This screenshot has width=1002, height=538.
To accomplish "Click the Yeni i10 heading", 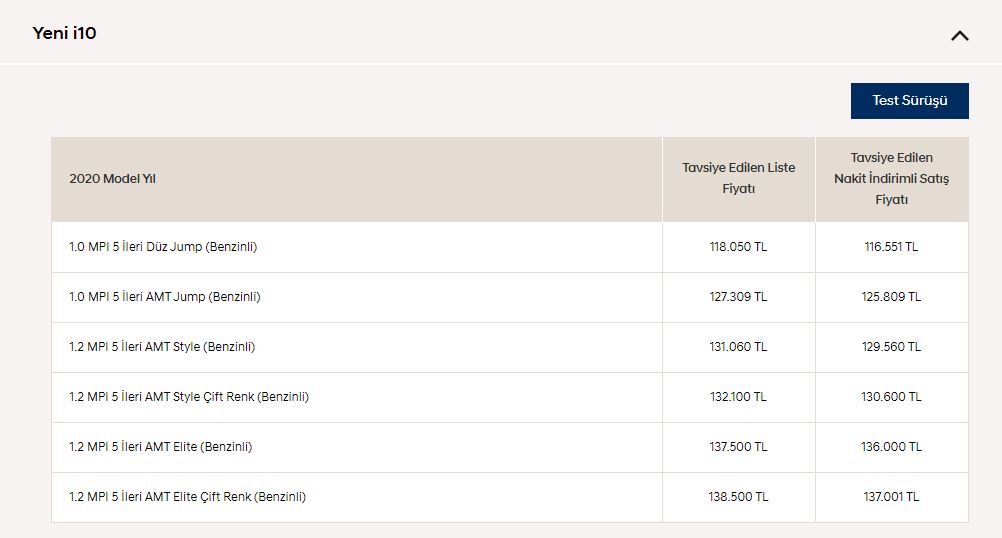I will pyautogui.click(x=65, y=33).
